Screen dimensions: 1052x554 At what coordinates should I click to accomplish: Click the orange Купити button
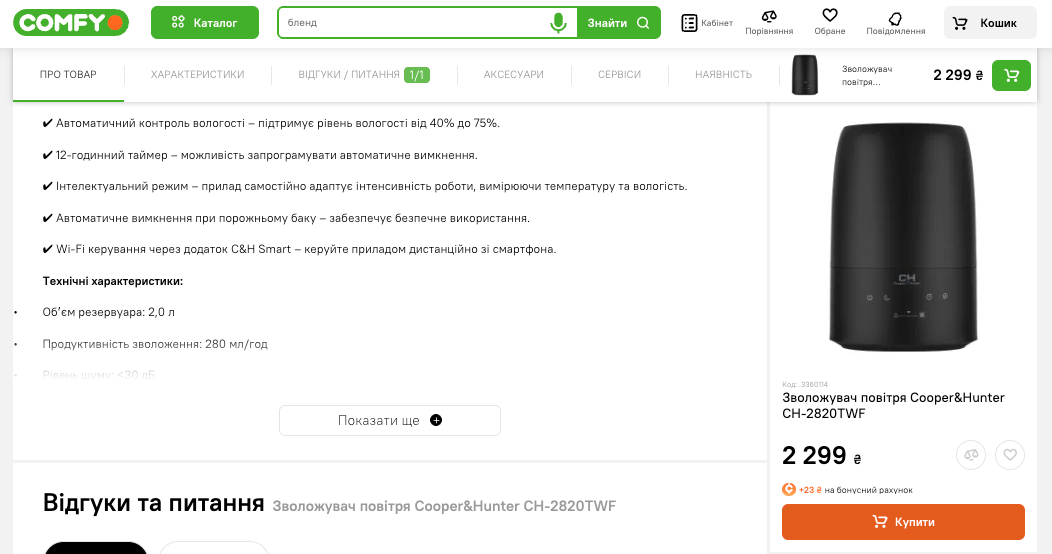903,522
